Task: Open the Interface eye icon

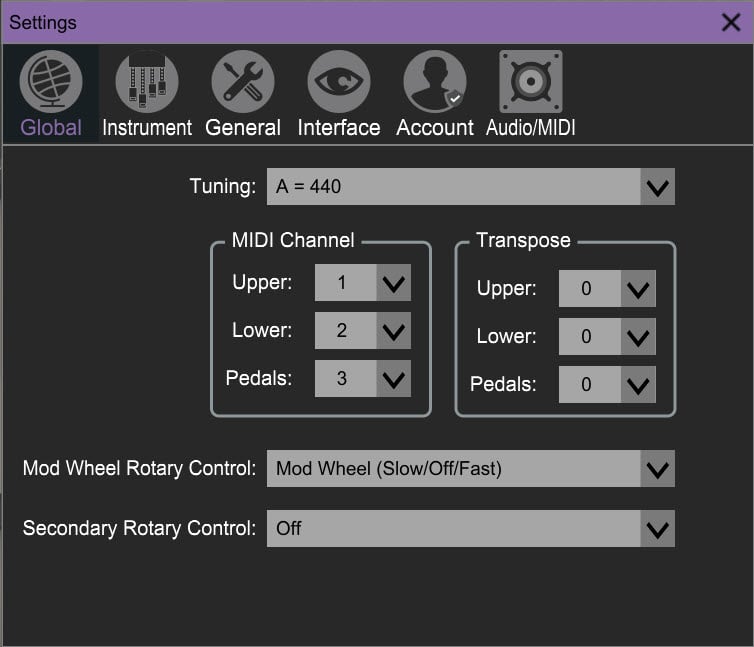Action: 339,82
